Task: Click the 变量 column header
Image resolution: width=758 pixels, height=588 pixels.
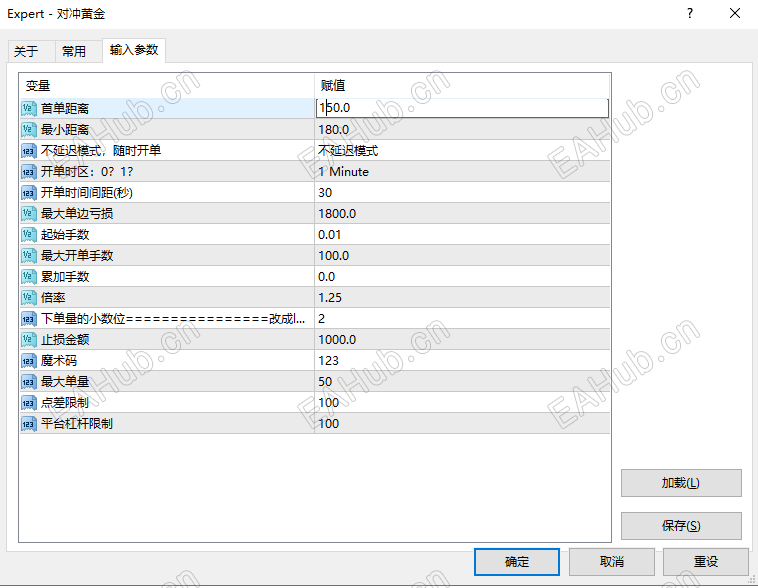Action: pyautogui.click(x=167, y=86)
